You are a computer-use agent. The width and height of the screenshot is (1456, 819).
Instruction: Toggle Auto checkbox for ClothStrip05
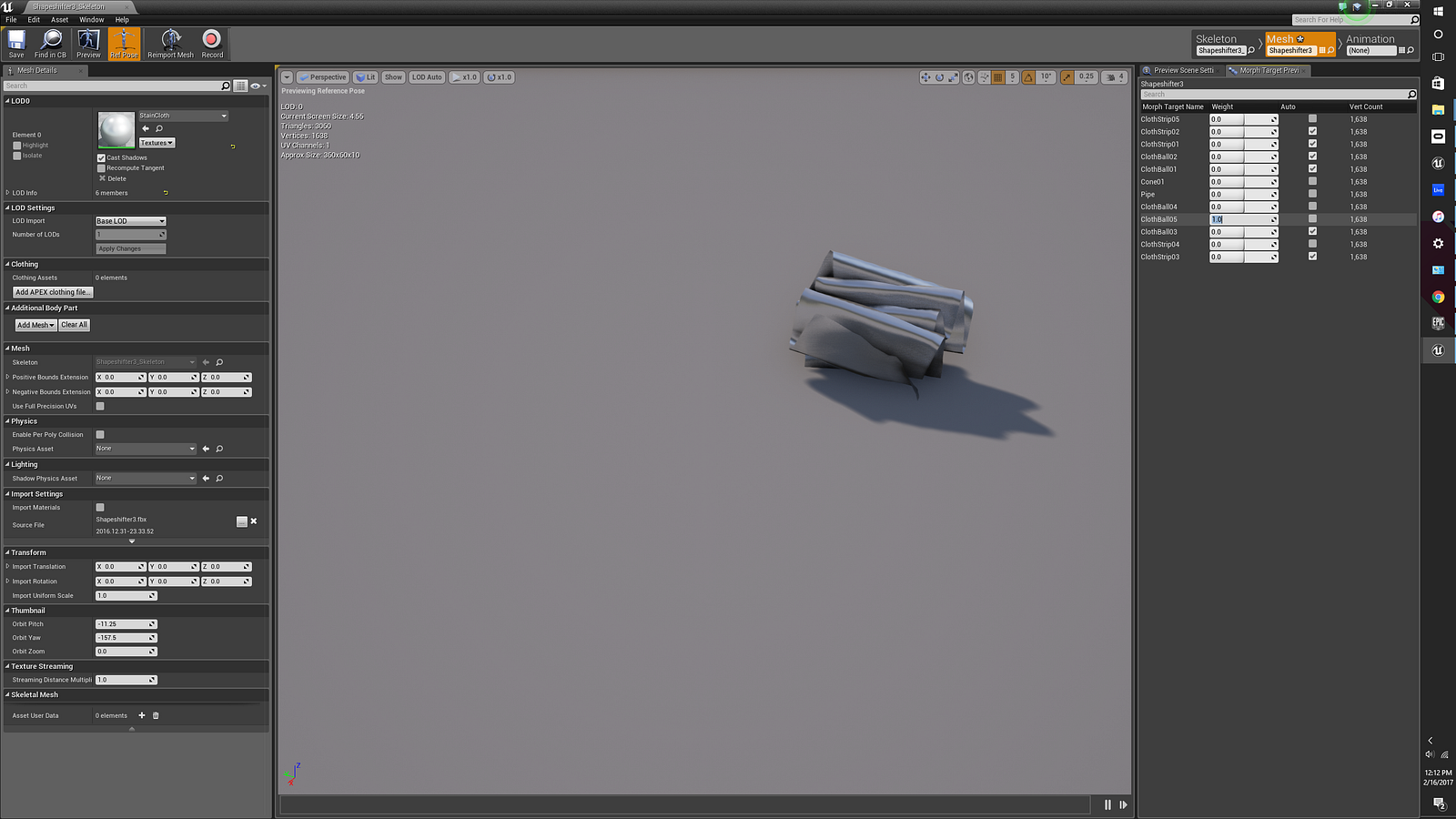[1312, 119]
